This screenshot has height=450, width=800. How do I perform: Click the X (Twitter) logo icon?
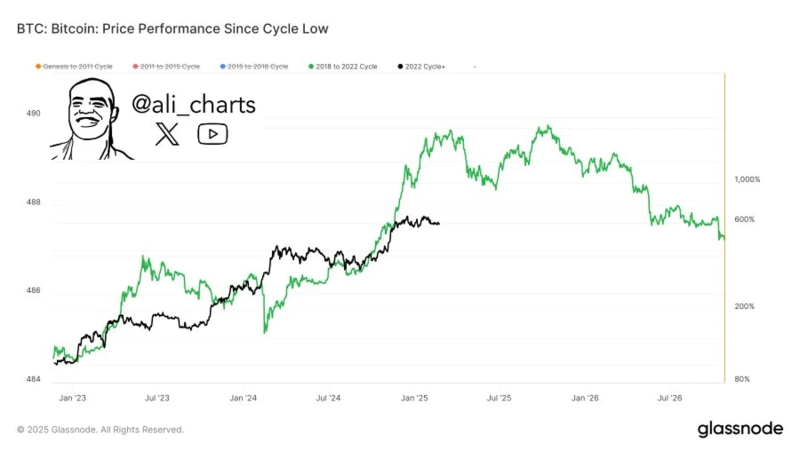[167, 134]
